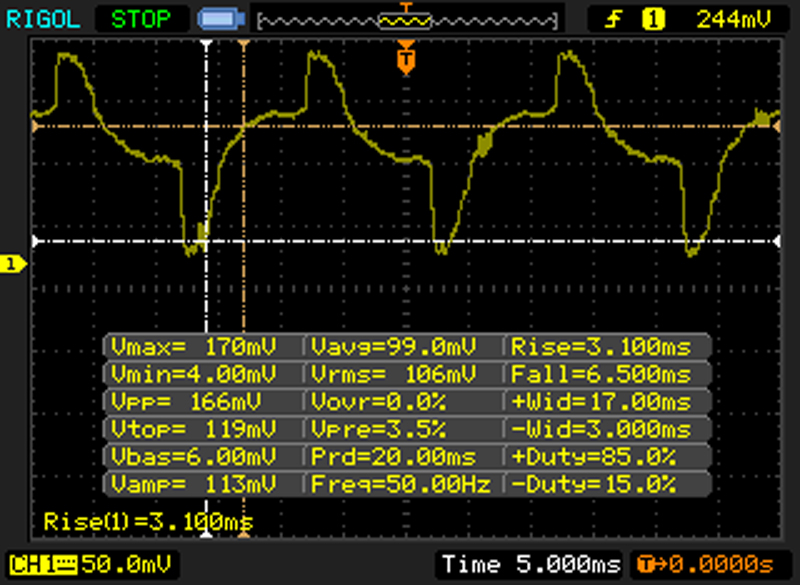The width and height of the screenshot is (800, 585).
Task: Click the Vtop= 119mV measurement
Action: (194, 429)
